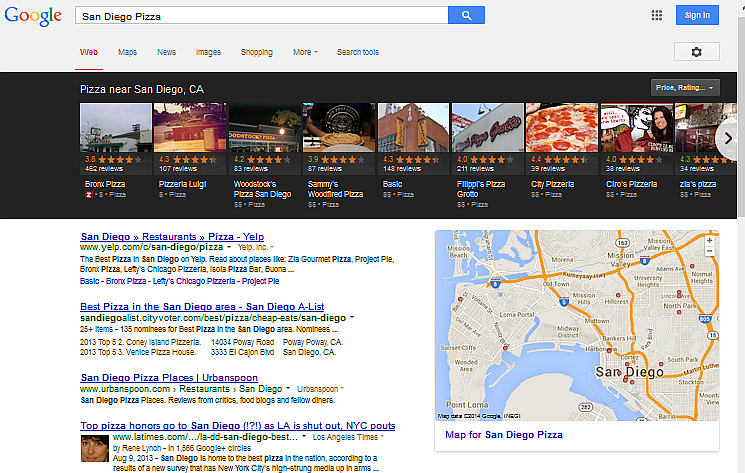Select the Pizzeria Luigi photo card

190,128
